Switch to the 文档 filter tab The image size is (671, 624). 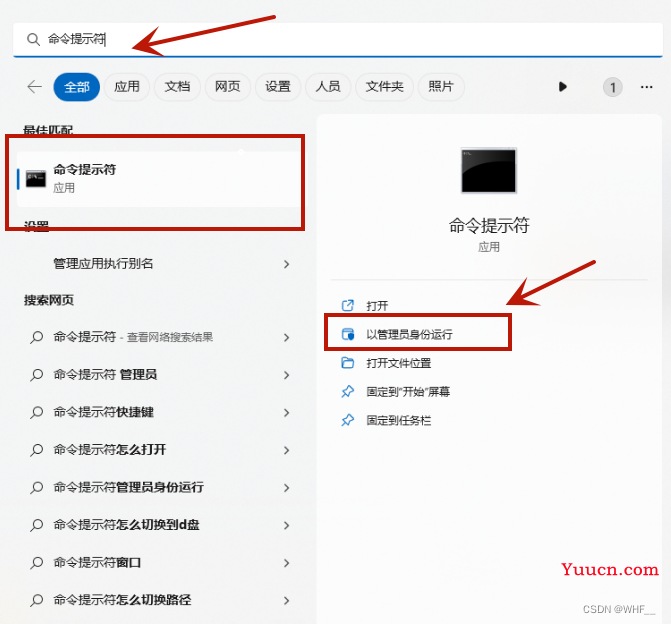coord(177,87)
